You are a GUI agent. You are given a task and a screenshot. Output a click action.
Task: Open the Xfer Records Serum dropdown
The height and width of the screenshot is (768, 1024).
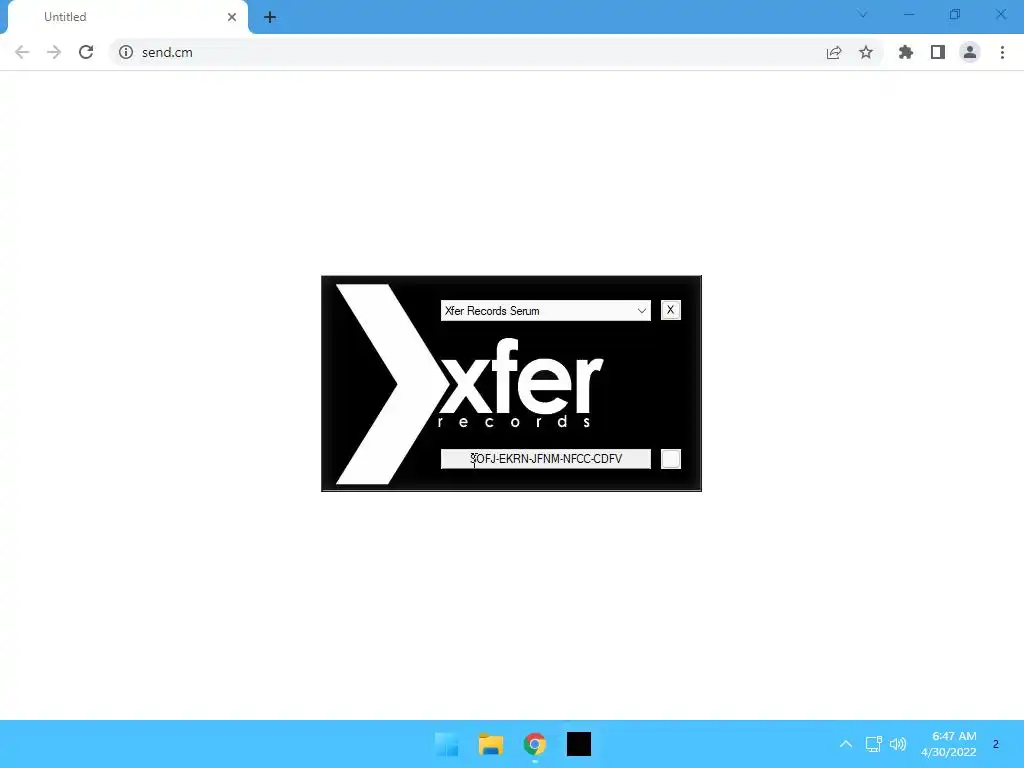coord(545,311)
